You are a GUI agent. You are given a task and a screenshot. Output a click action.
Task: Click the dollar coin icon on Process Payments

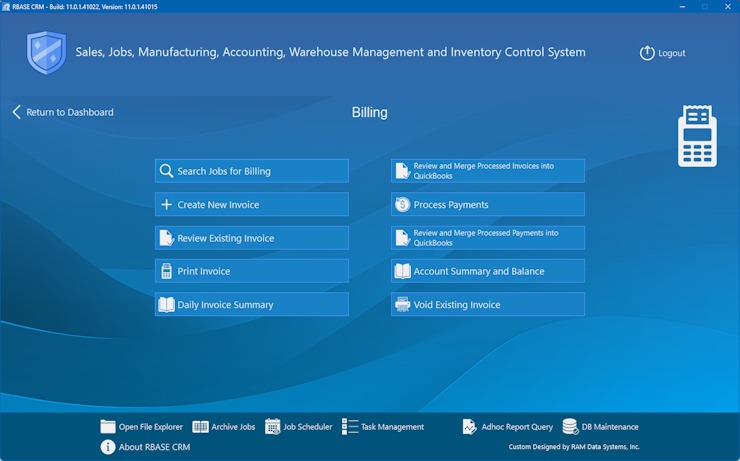coord(403,204)
